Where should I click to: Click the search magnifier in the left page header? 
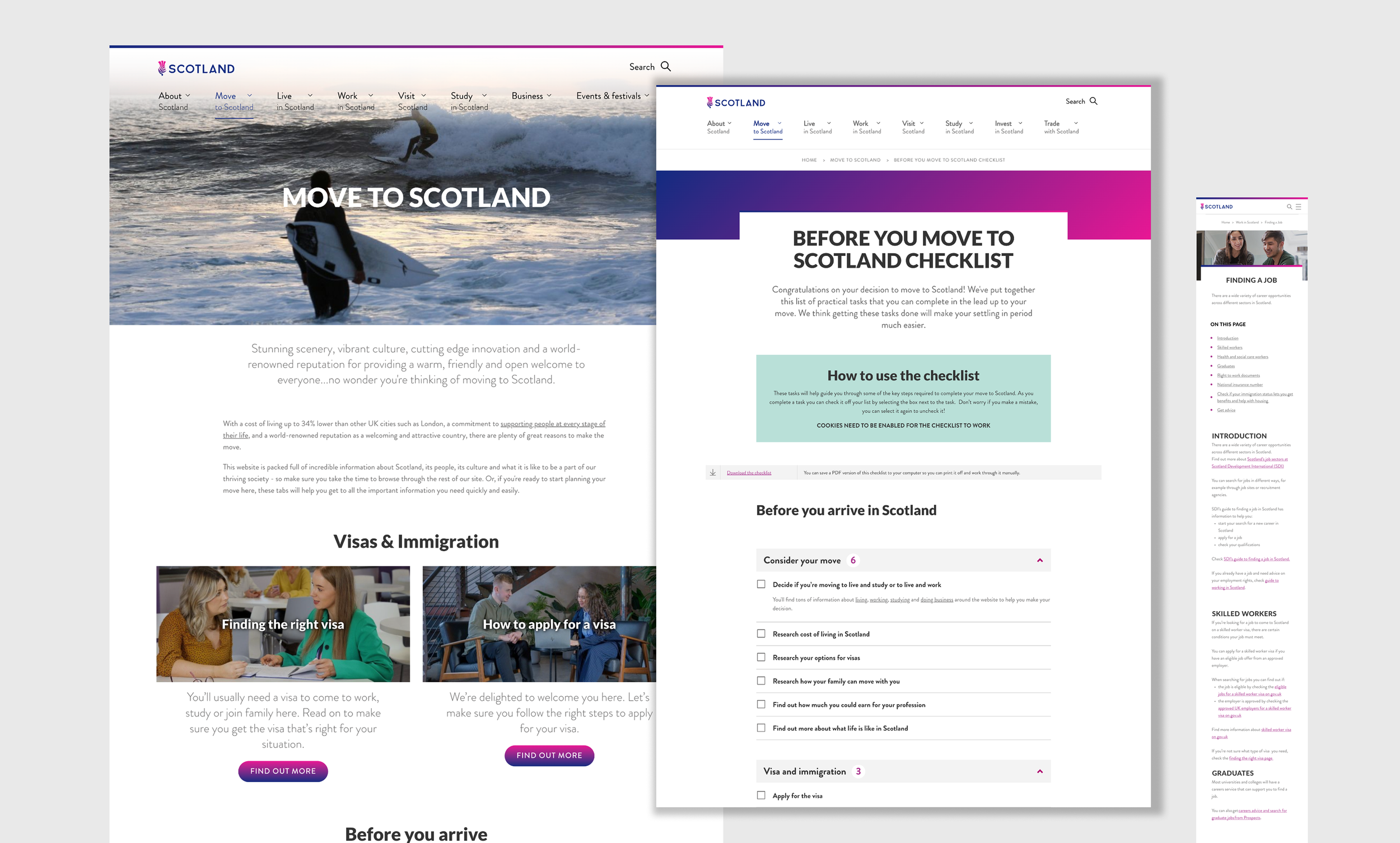[x=666, y=67]
